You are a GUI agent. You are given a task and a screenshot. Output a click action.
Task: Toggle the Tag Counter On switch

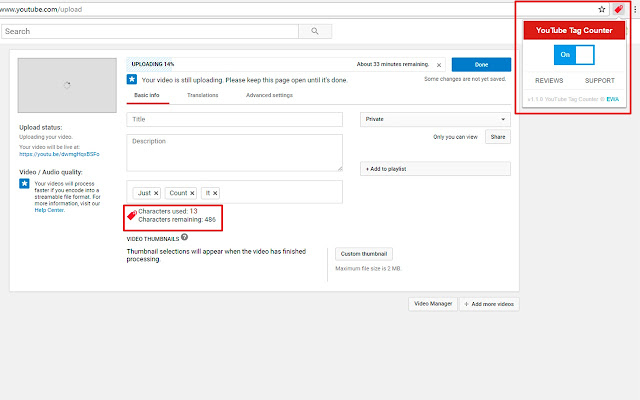574,55
